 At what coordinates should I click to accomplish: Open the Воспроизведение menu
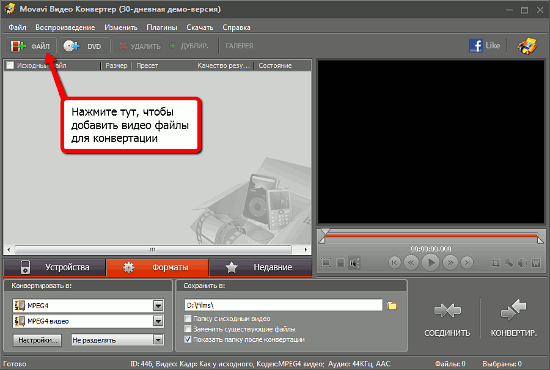coord(65,27)
